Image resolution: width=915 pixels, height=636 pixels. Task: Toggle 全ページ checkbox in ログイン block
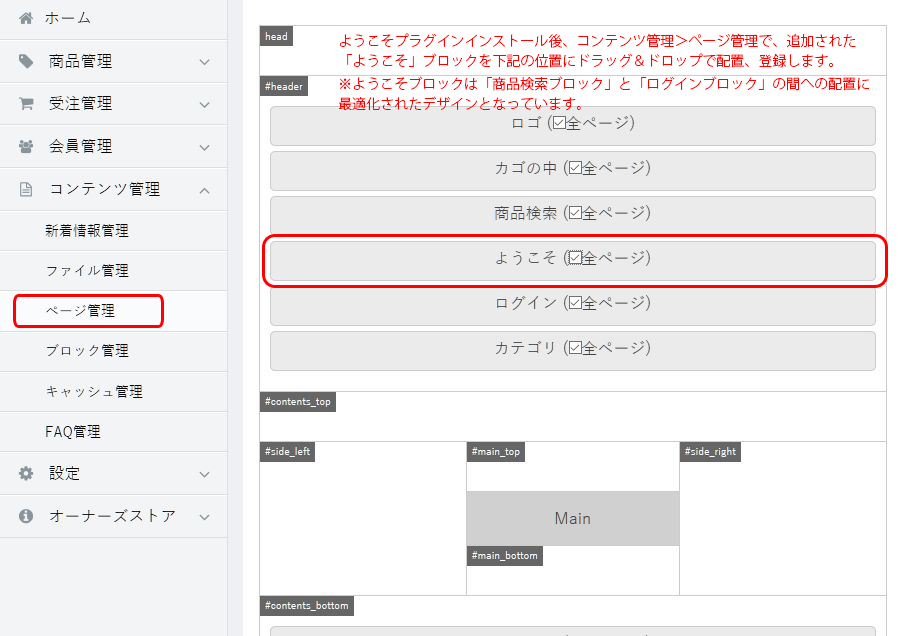tap(575, 303)
